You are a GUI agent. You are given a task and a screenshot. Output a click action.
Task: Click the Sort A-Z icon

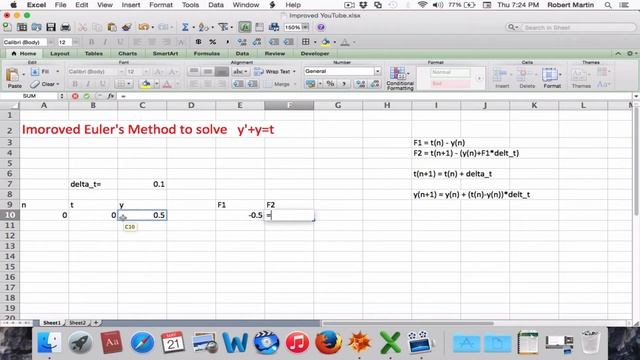click(x=203, y=27)
